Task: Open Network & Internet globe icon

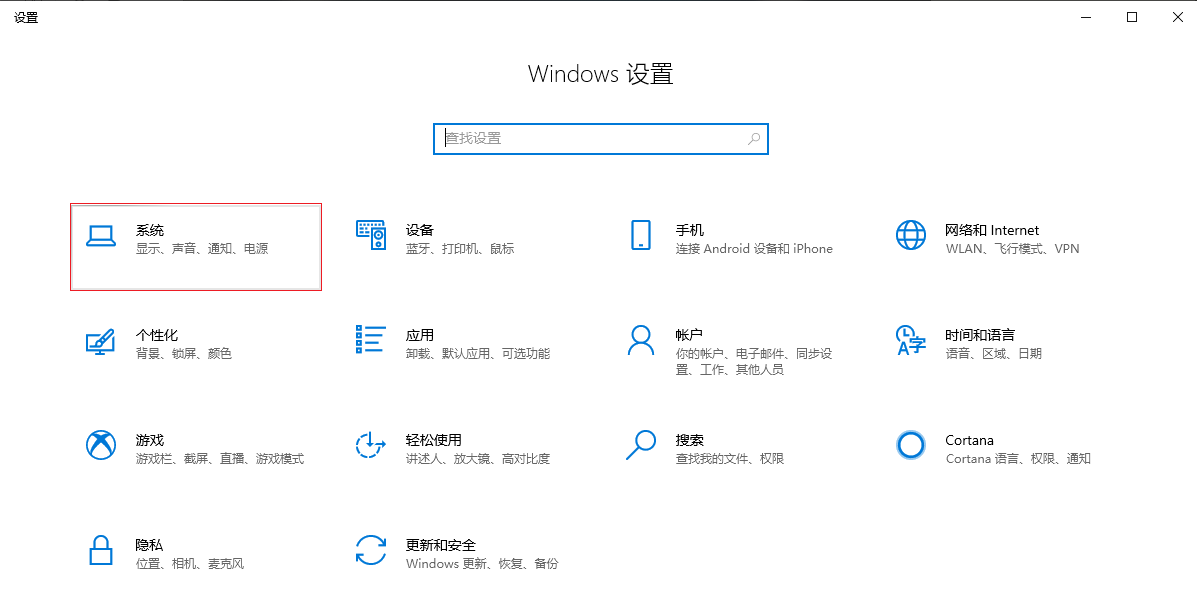Action: [x=910, y=235]
